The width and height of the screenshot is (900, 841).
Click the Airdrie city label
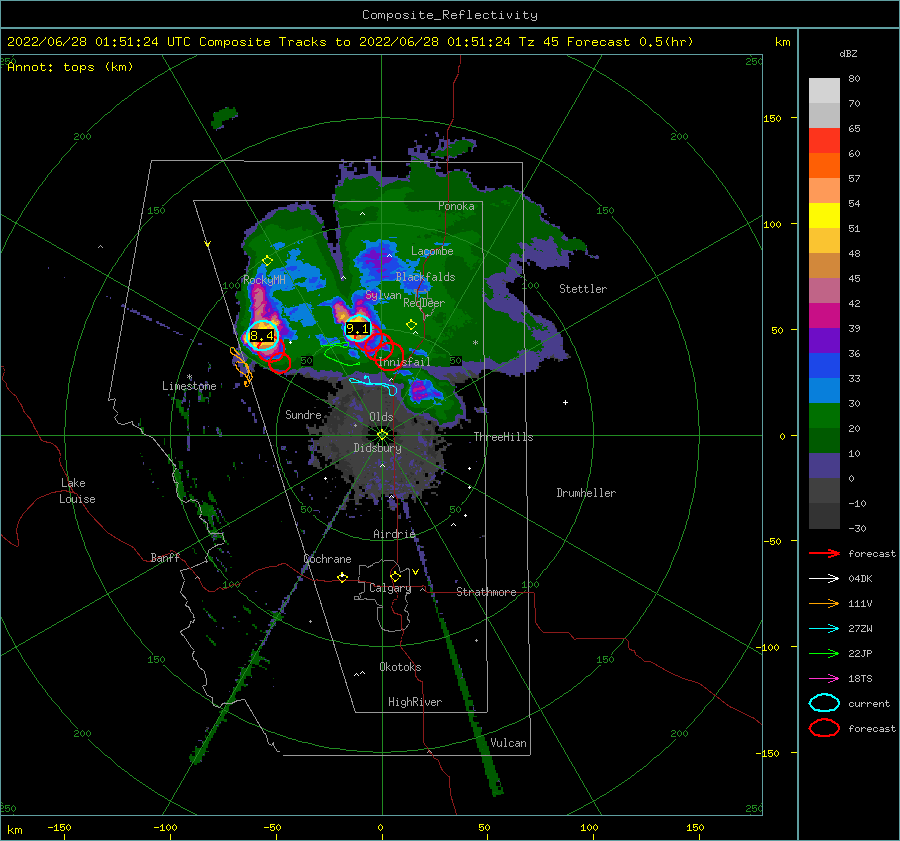tap(394, 534)
